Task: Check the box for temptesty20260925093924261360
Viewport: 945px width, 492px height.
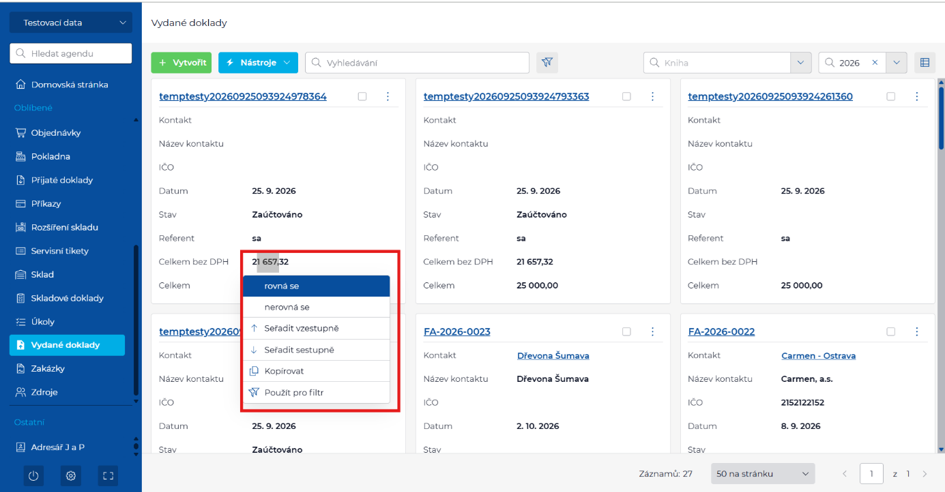Action: pos(891,96)
